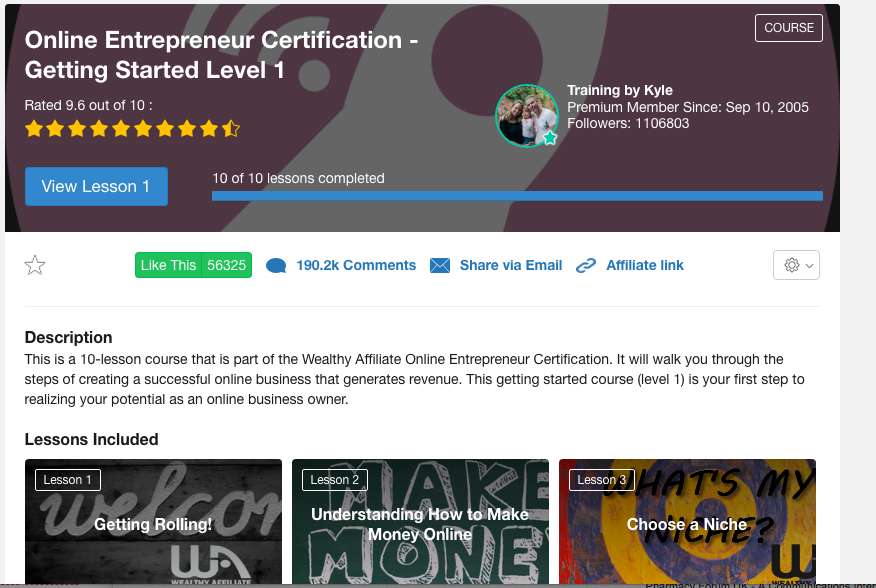Click the 56325 like count
The width and height of the screenshot is (876, 588).
(x=226, y=265)
